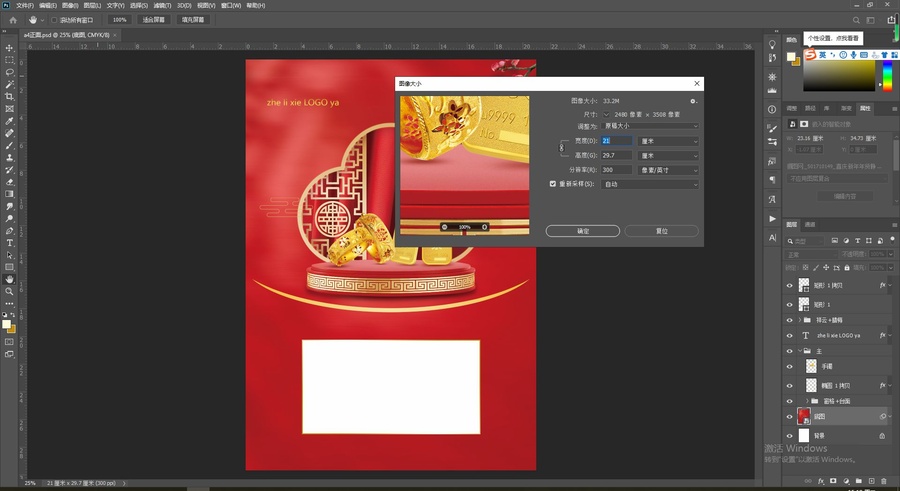Open the 滤镜(T) menu

(x=162, y=5)
